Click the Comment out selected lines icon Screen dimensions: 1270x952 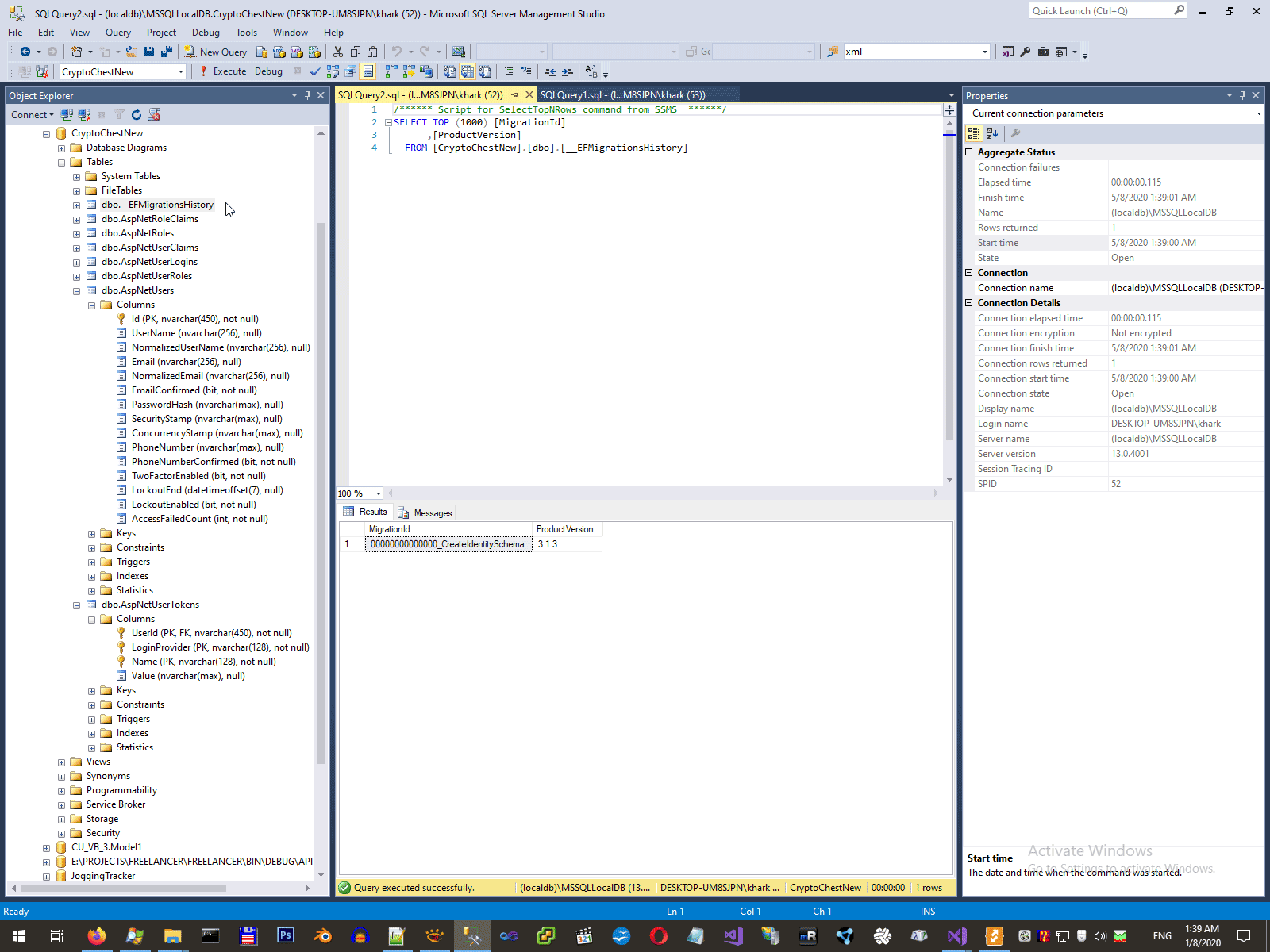tap(509, 71)
